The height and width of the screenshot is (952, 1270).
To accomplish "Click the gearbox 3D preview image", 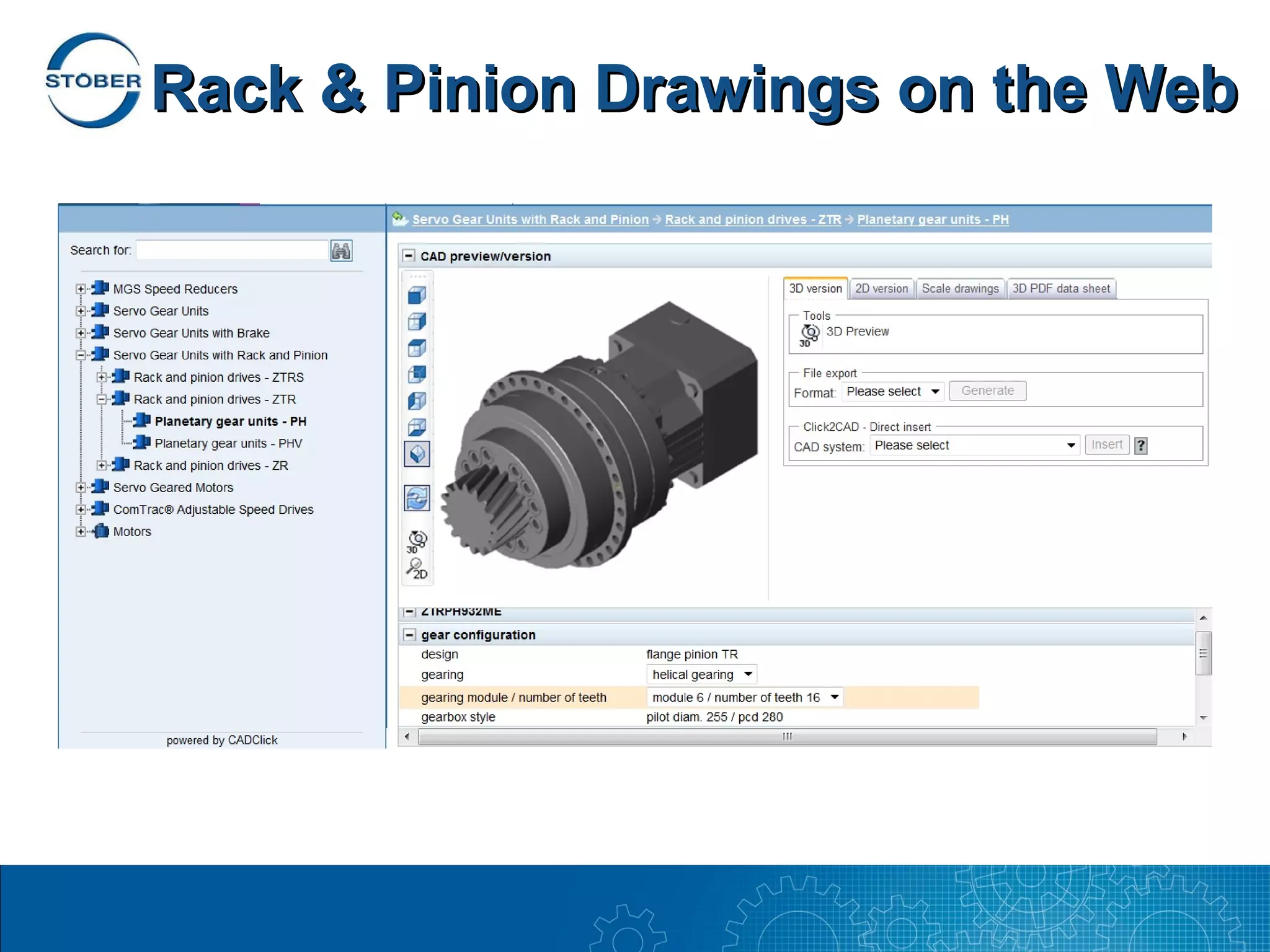I will pyautogui.click(x=600, y=436).
